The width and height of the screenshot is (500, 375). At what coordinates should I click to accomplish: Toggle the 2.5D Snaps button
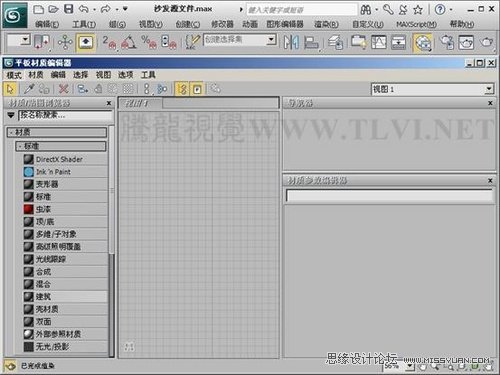point(110,42)
